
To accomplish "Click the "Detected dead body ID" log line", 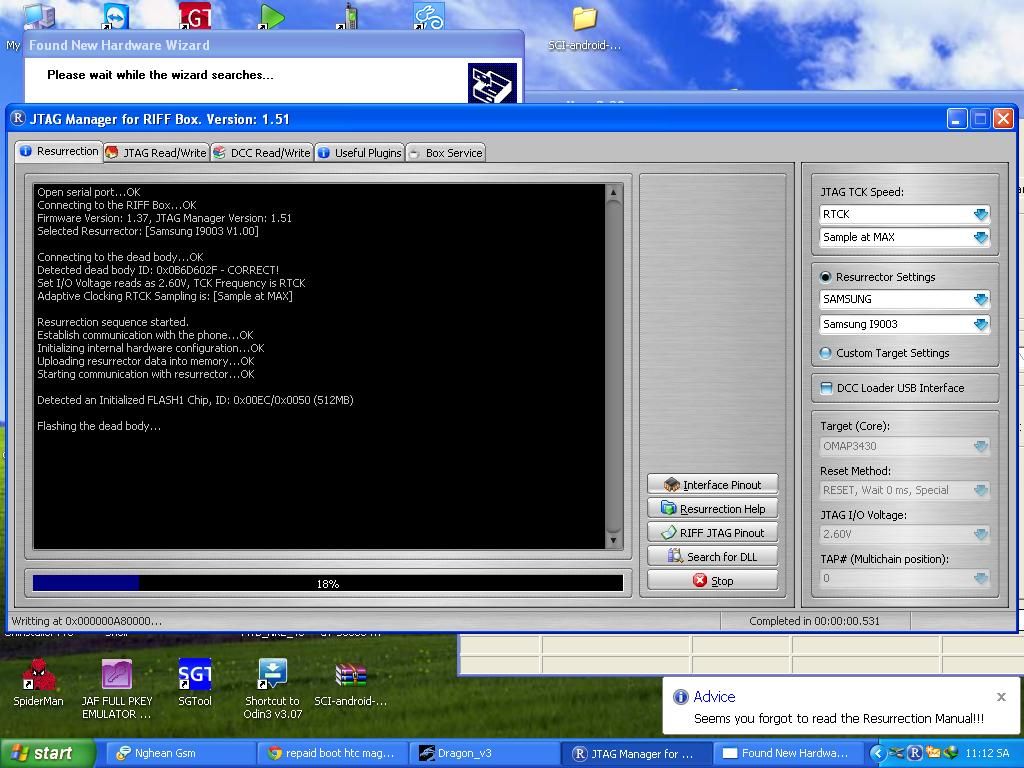I will point(158,270).
